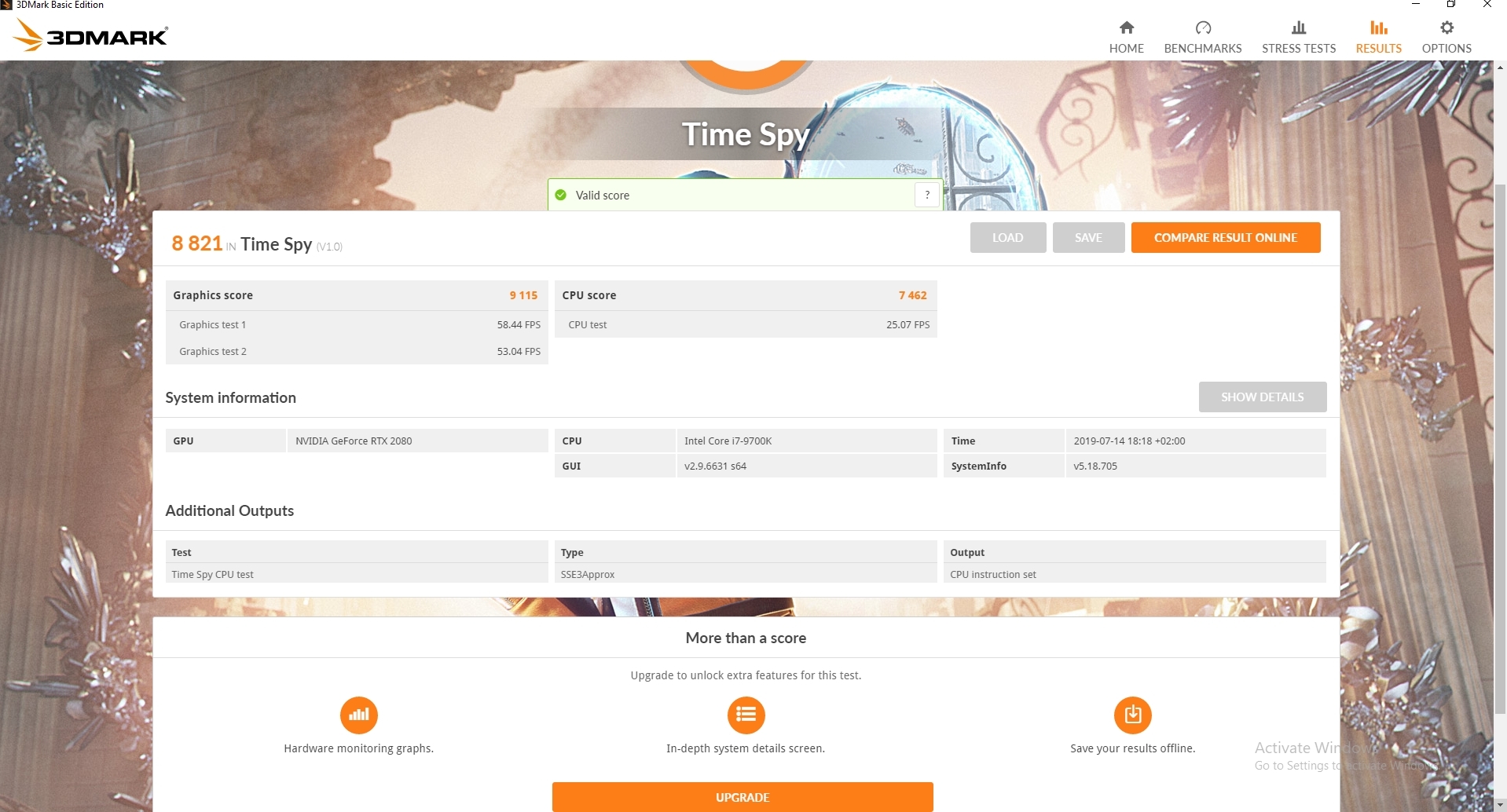
Task: Click the Graphics test 1 label
Action: pyautogui.click(x=212, y=324)
